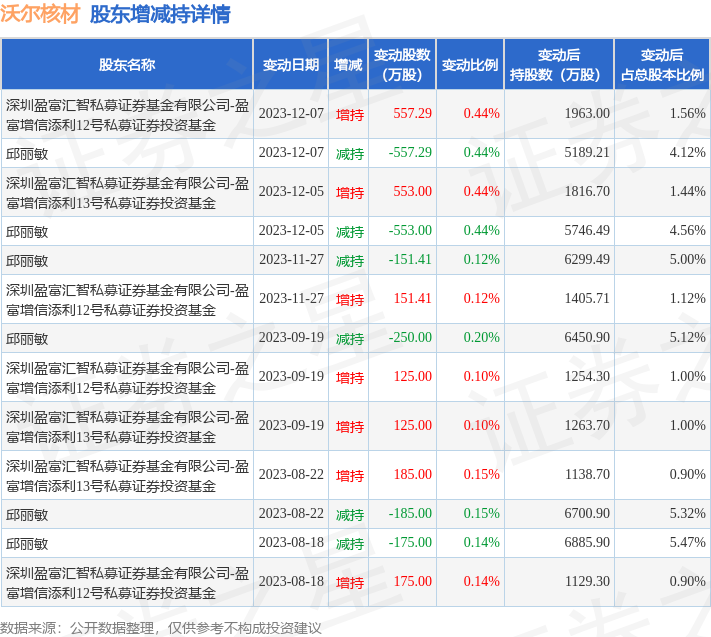Click the 增减 column header
Screen dimensions: 711x637
348,64
